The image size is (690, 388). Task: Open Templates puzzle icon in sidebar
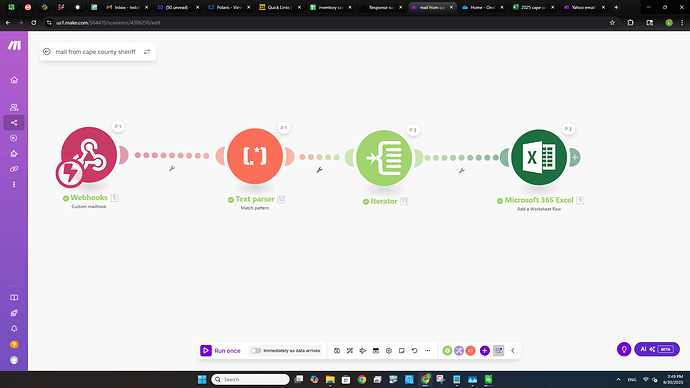[14, 154]
